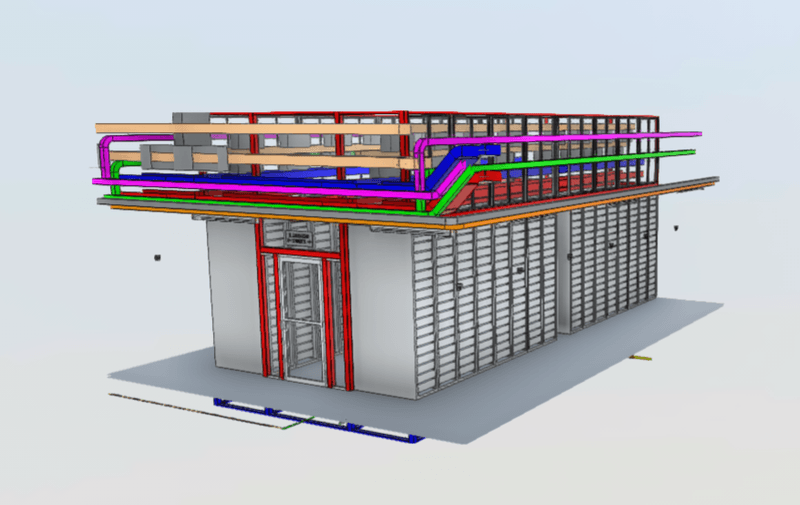Image resolution: width=800 pixels, height=505 pixels.
Task: Select the yellow marker beside the floor slab
Action: point(640,358)
